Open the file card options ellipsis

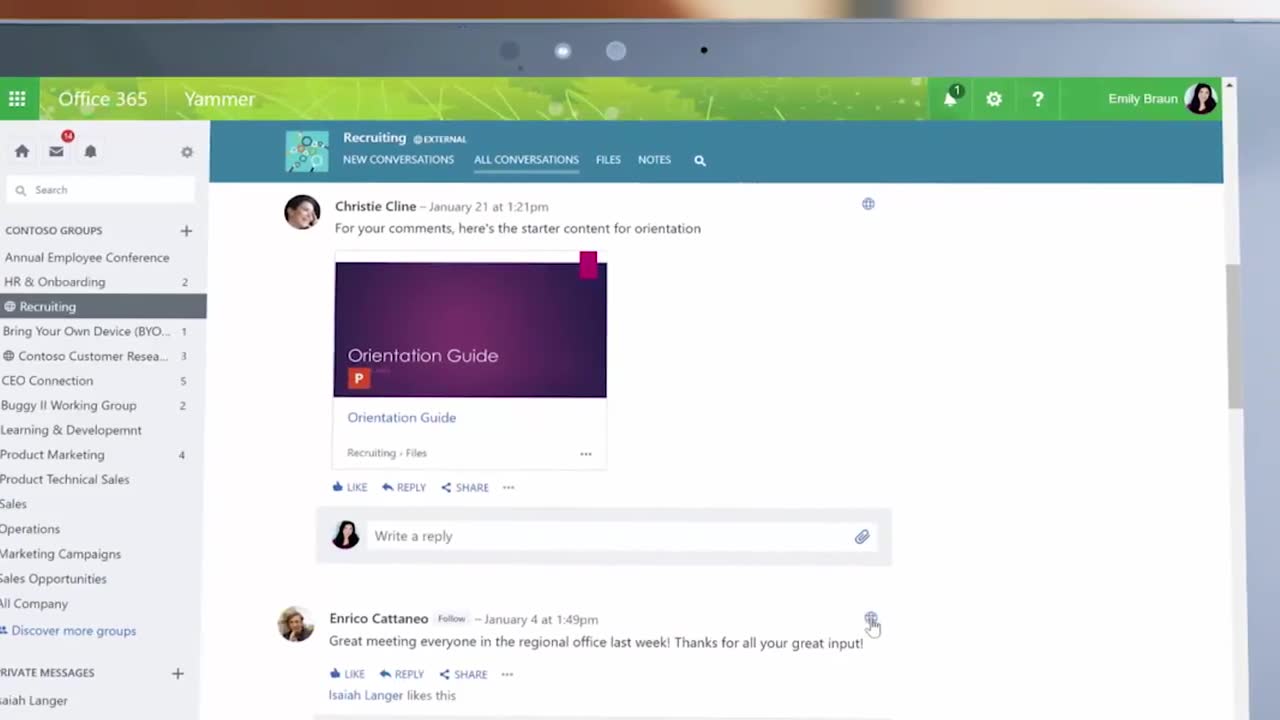pos(586,454)
